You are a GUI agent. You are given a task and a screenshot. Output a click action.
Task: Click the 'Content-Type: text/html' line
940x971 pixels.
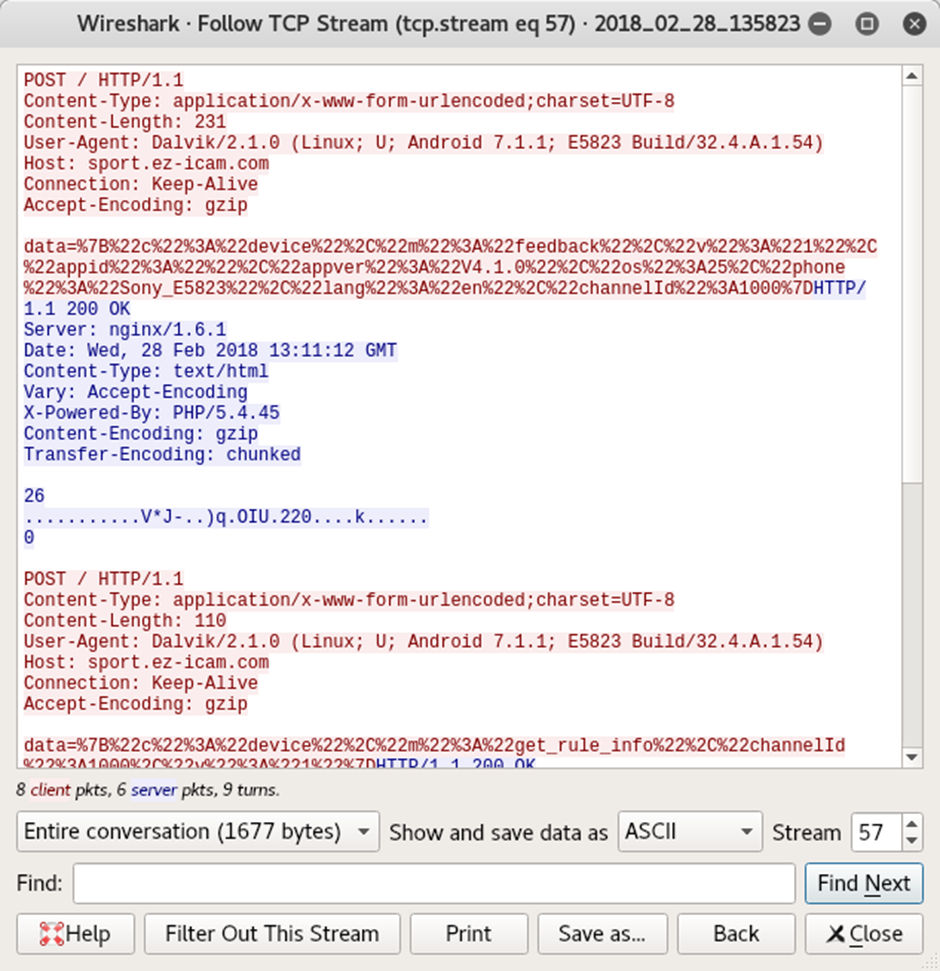coord(146,372)
